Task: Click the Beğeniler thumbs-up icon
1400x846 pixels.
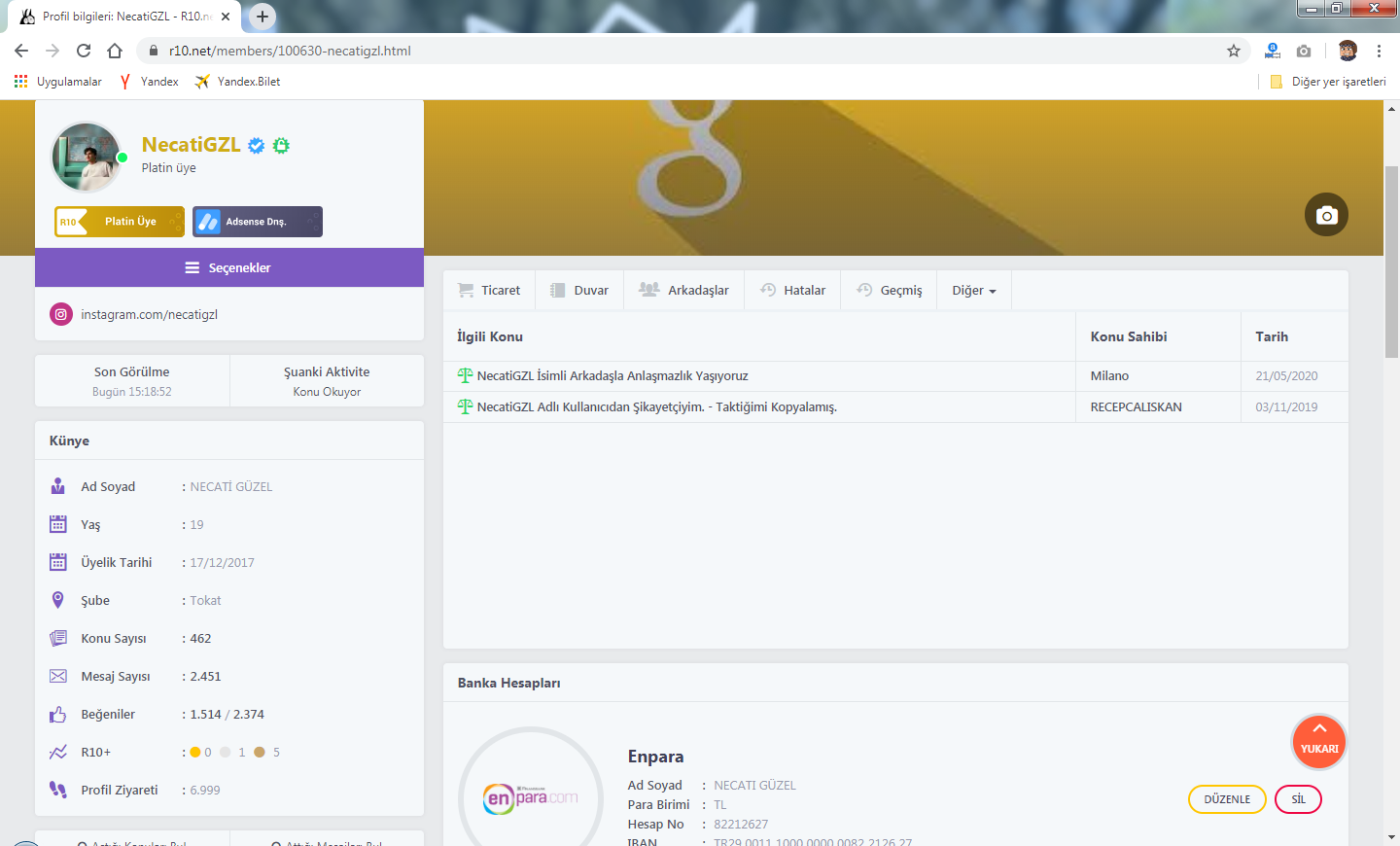Action: point(58,714)
